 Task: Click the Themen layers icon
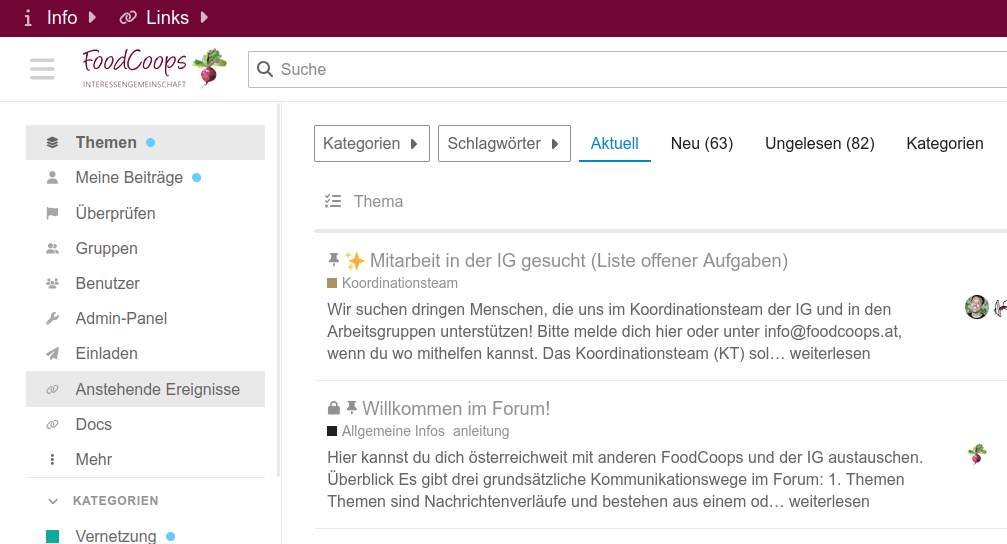(53, 142)
